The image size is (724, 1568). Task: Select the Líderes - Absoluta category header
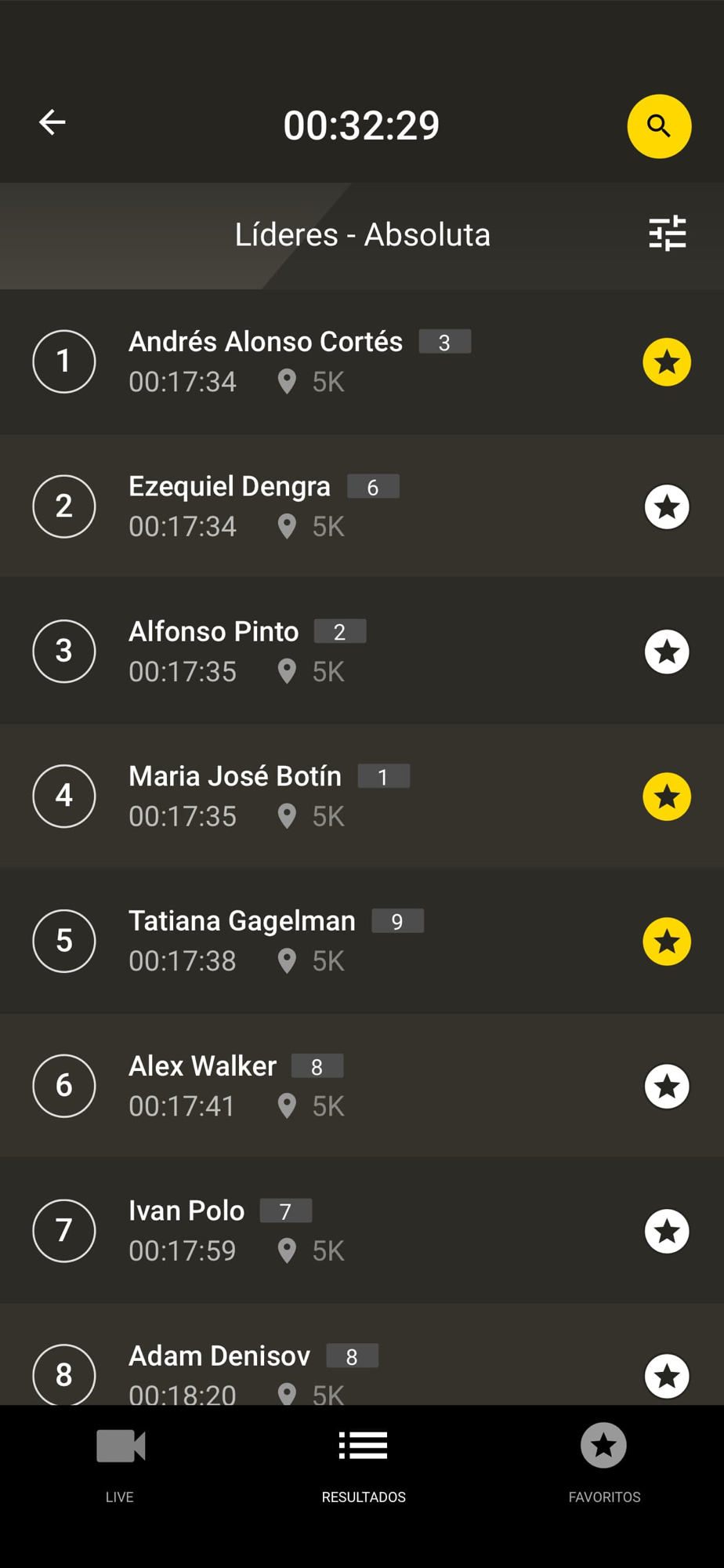point(362,235)
